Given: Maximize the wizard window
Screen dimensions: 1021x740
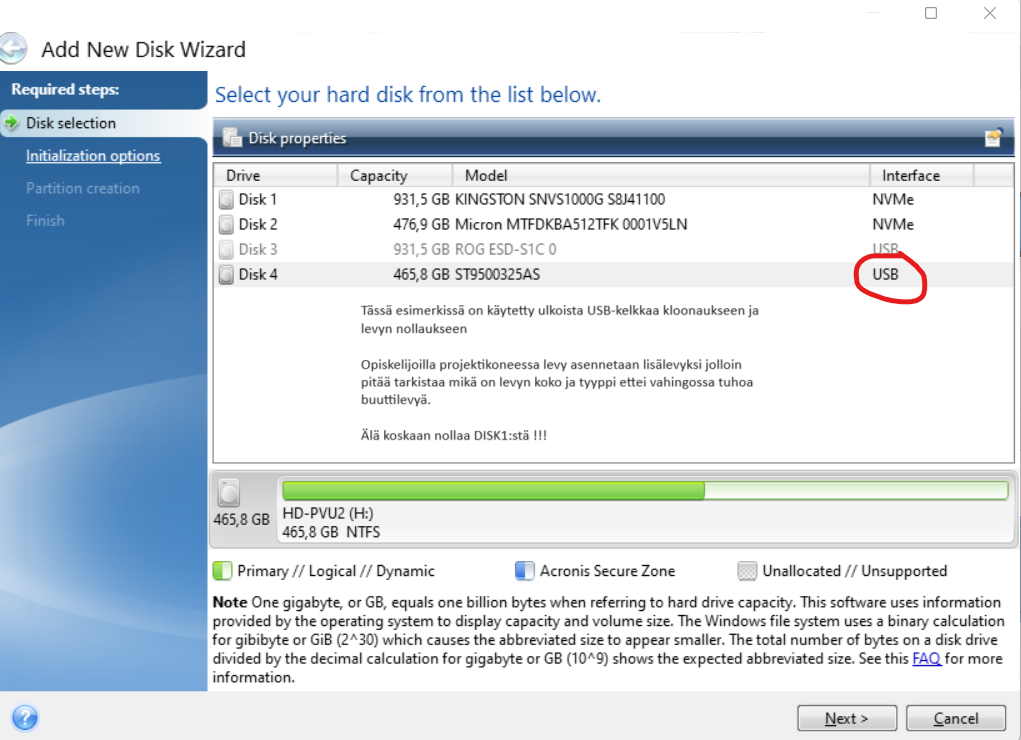Looking at the screenshot, I should [931, 13].
